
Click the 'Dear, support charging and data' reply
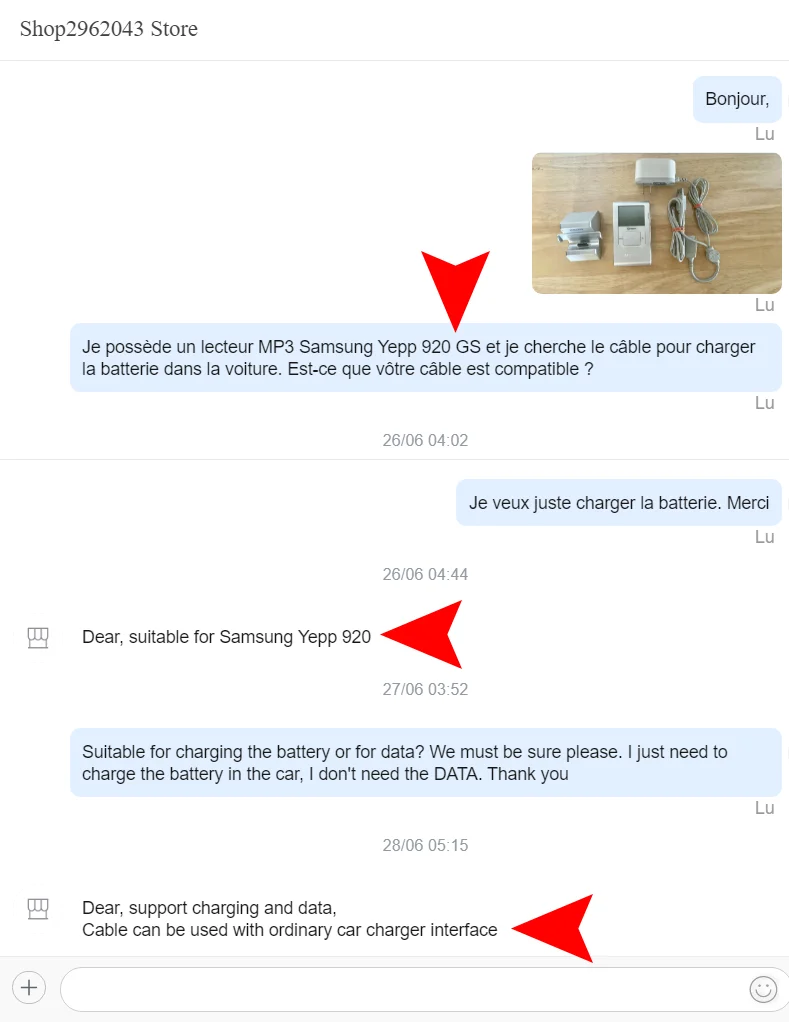[289, 919]
